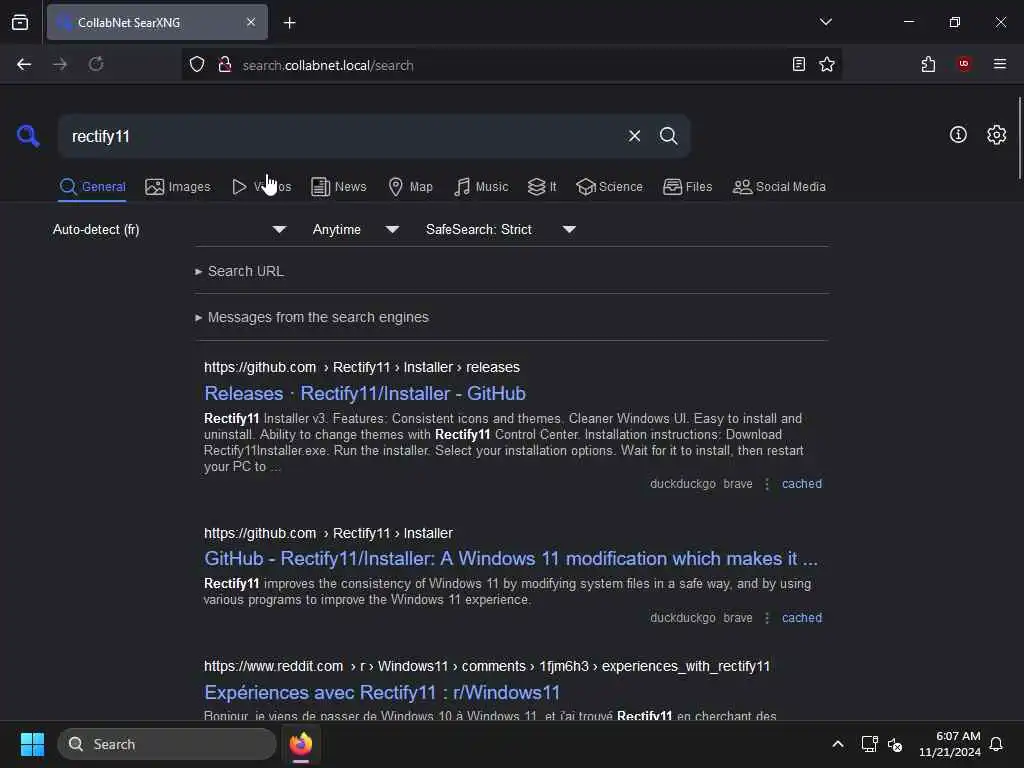Click the page vertical scrollbar

[1019, 137]
